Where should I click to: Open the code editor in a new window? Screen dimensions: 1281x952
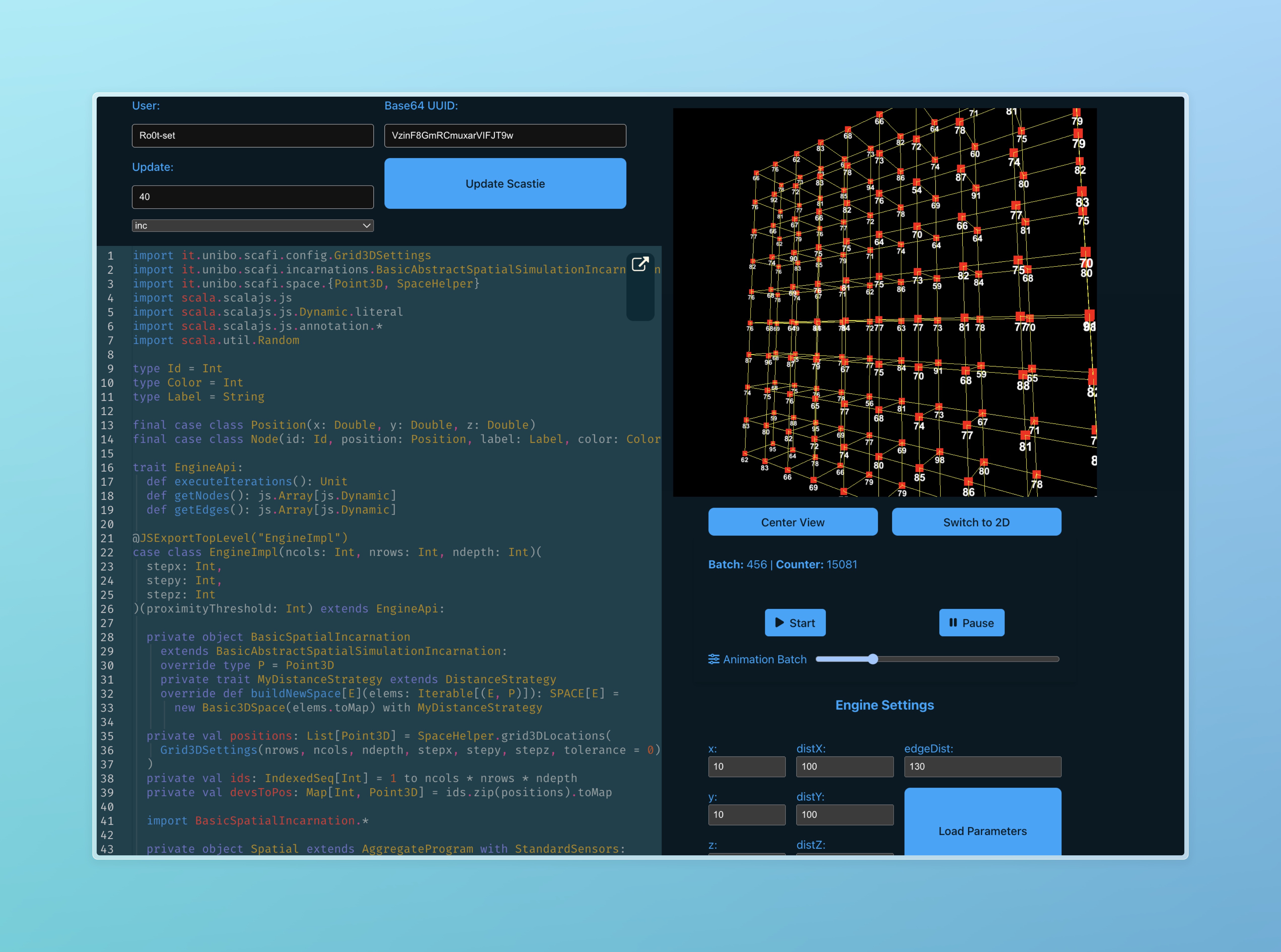click(640, 265)
